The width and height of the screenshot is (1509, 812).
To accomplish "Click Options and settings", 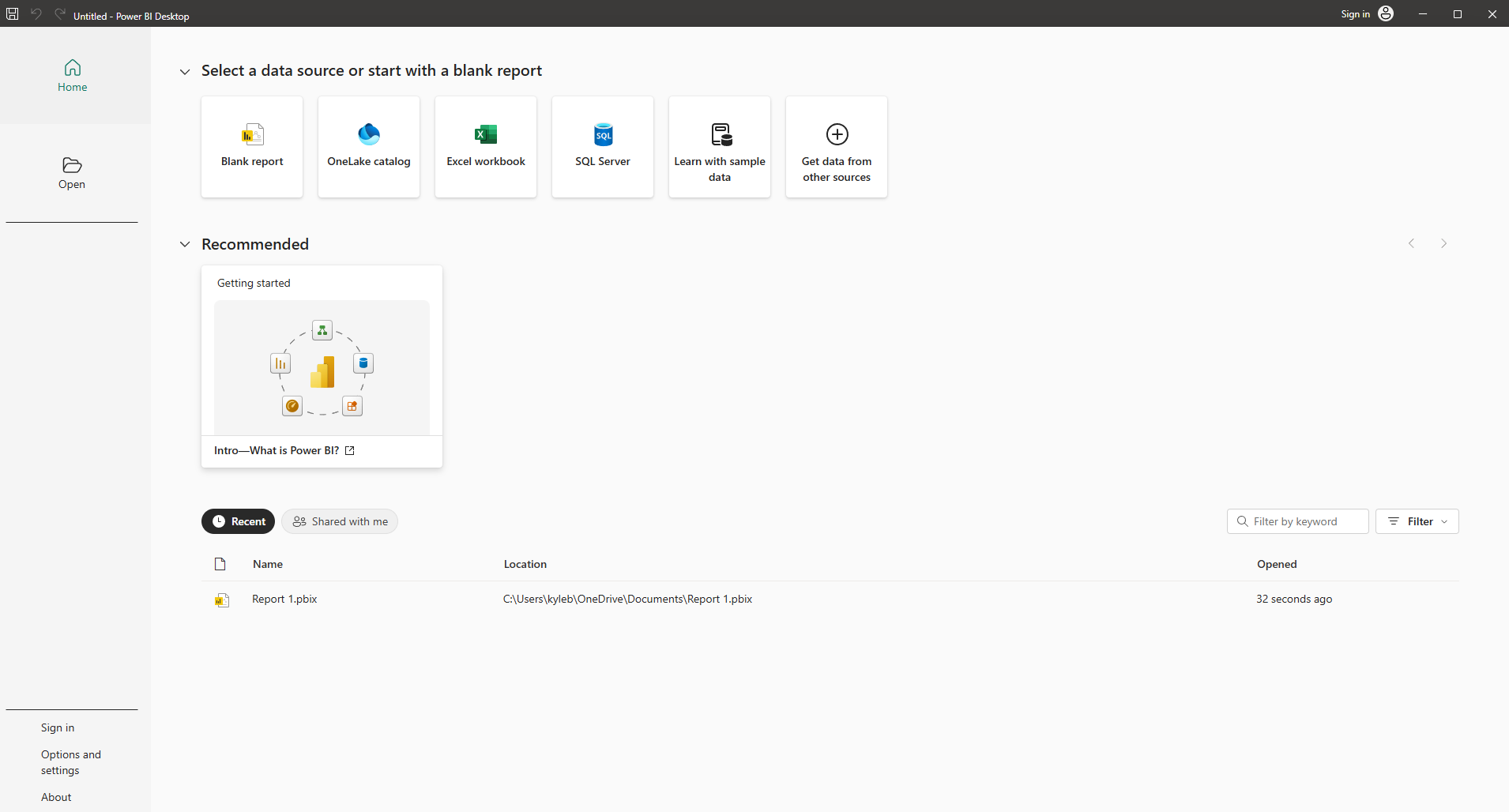I will [x=71, y=762].
